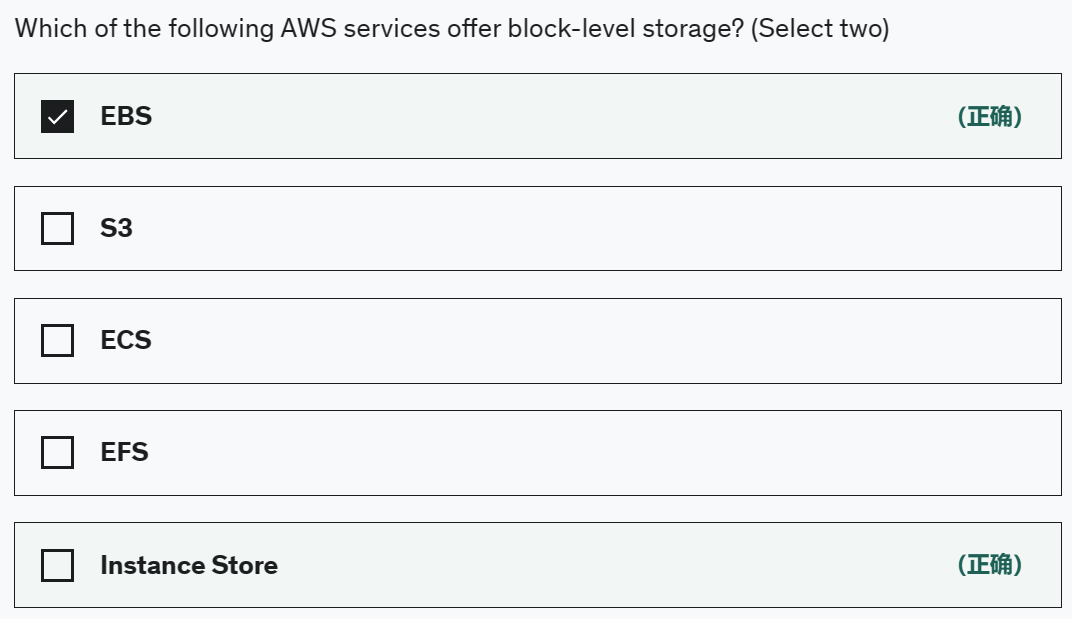Click the 正确 marker beside Instance Store
Viewport: 1072px width, 619px height.
(989, 565)
